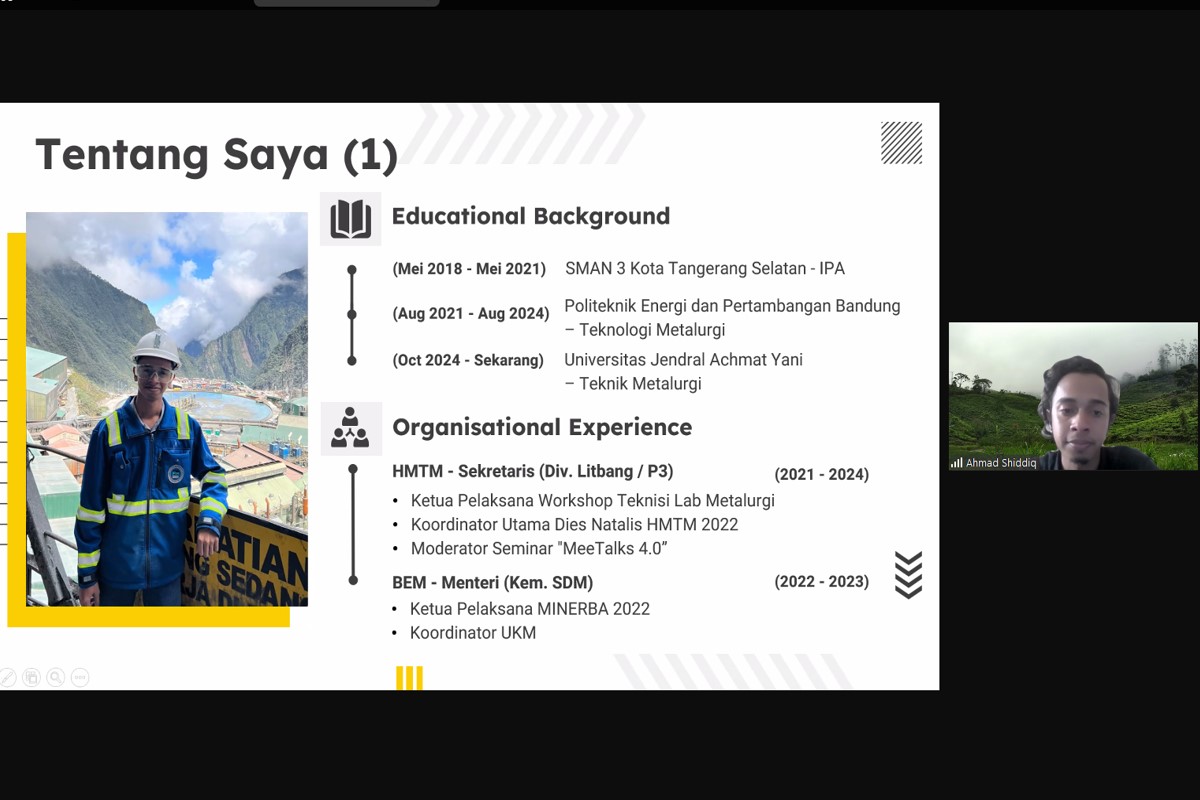Viewport: 1200px width, 800px height.
Task: Click the Educational Background heading
Action: 530,216
